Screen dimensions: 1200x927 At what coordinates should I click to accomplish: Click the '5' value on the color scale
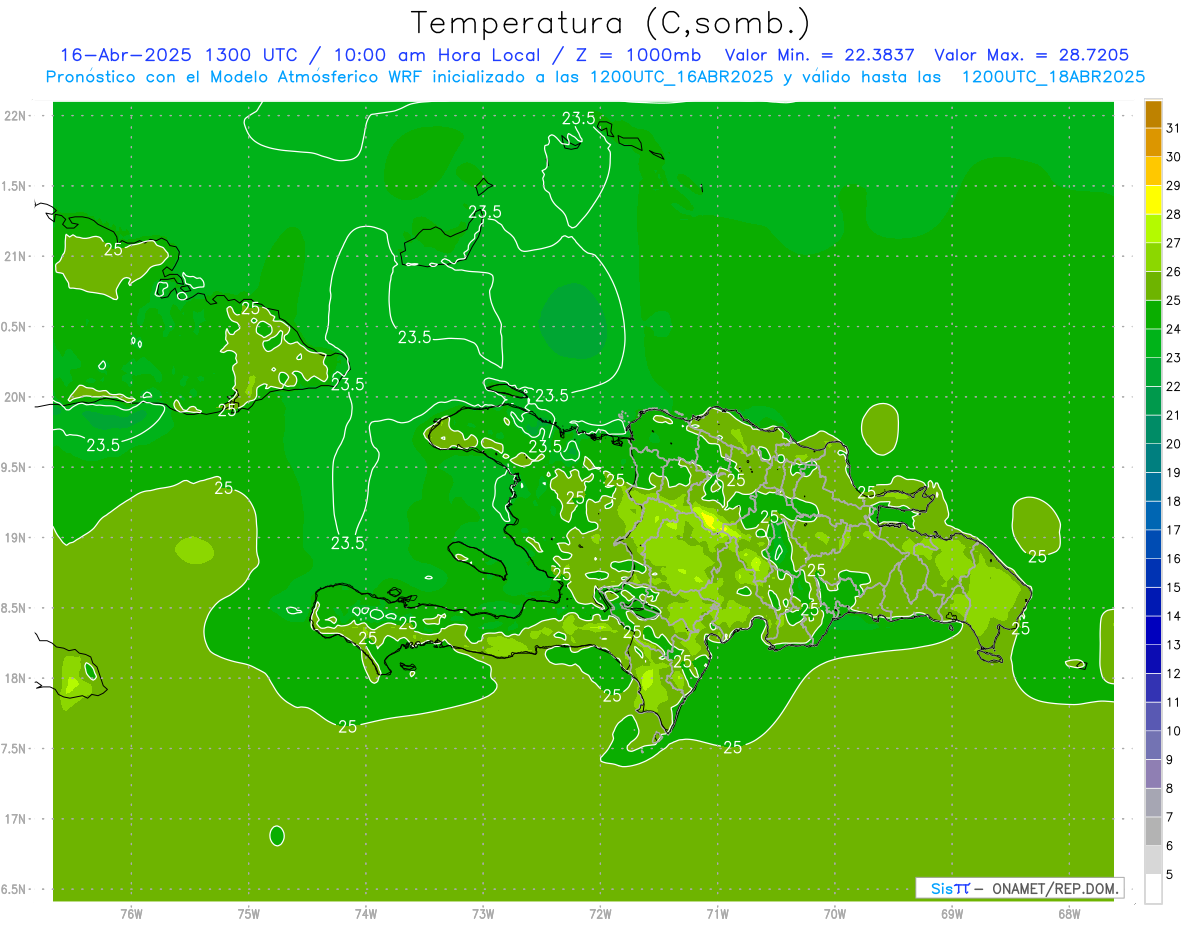1169,874
